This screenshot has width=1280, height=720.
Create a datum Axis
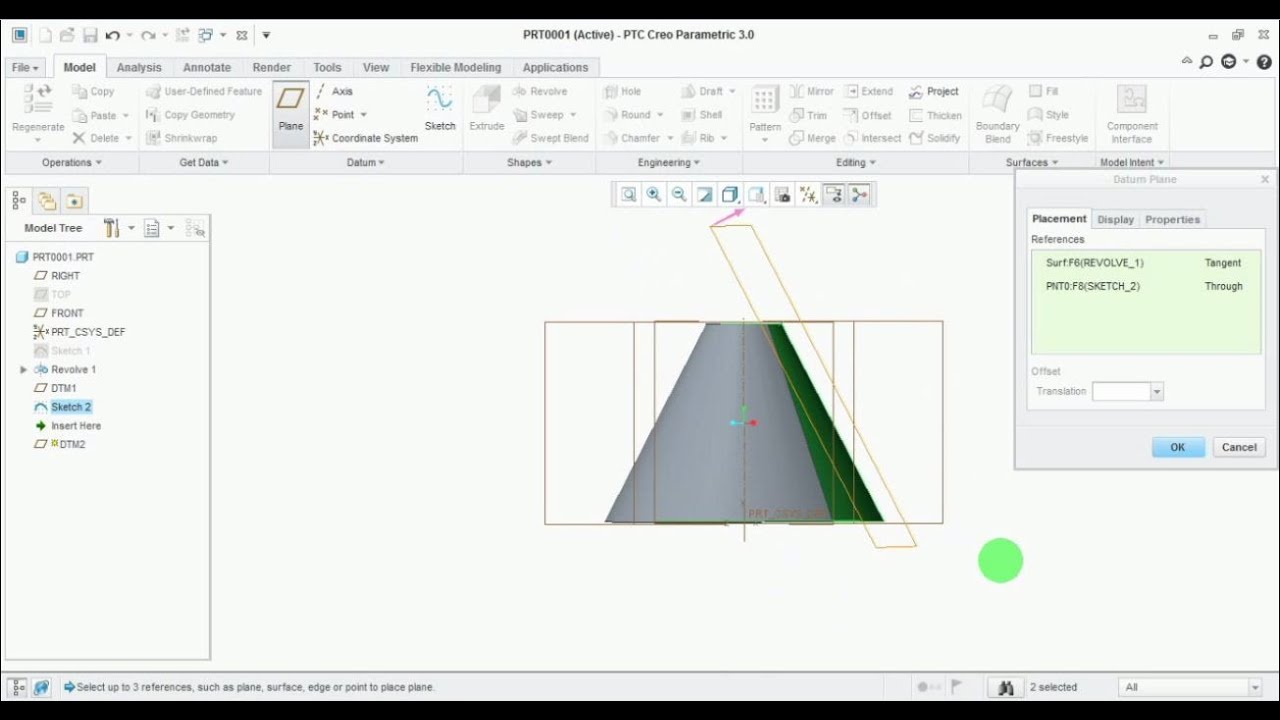coord(334,91)
